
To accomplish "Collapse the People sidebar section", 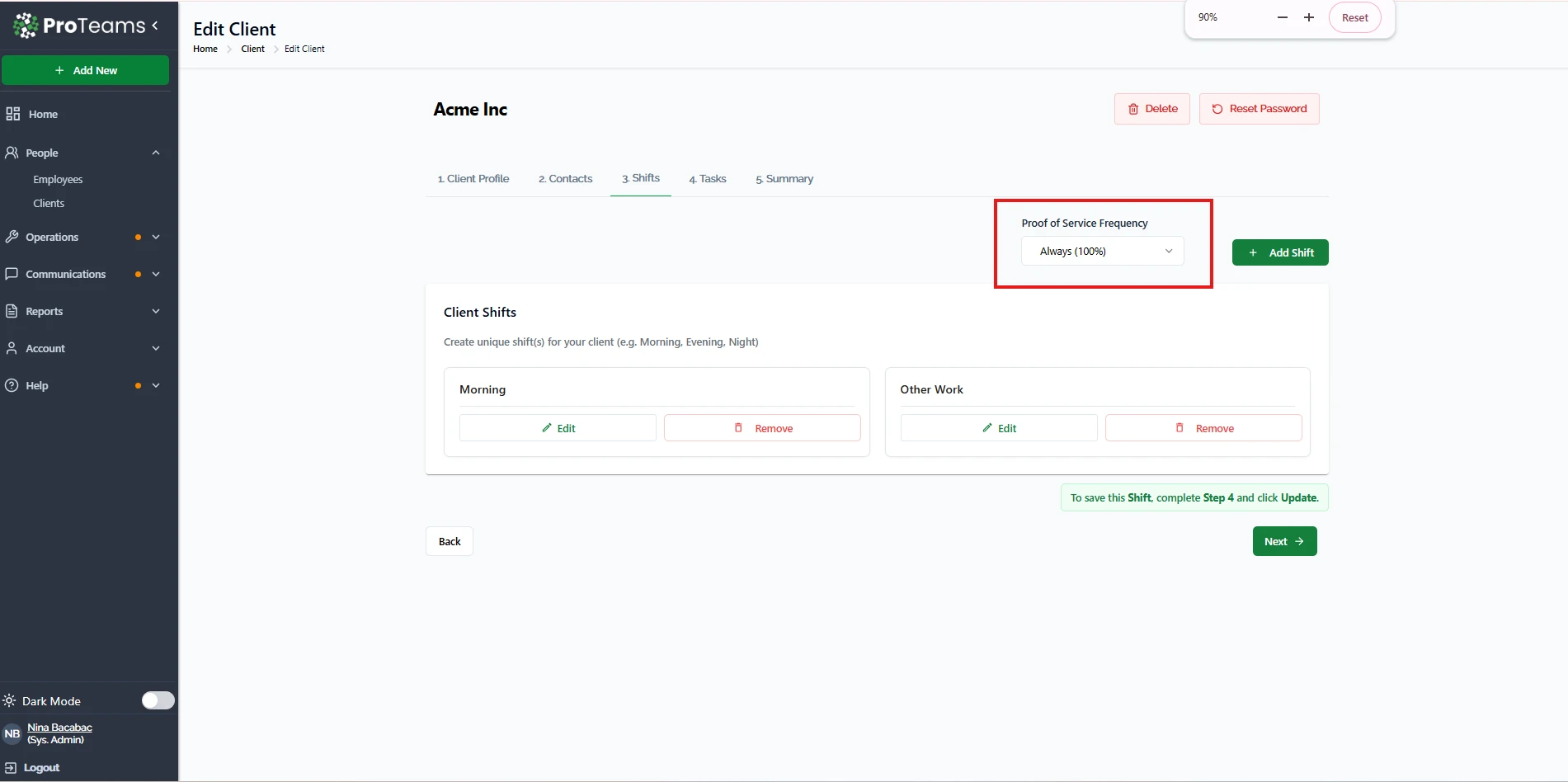I will (156, 153).
